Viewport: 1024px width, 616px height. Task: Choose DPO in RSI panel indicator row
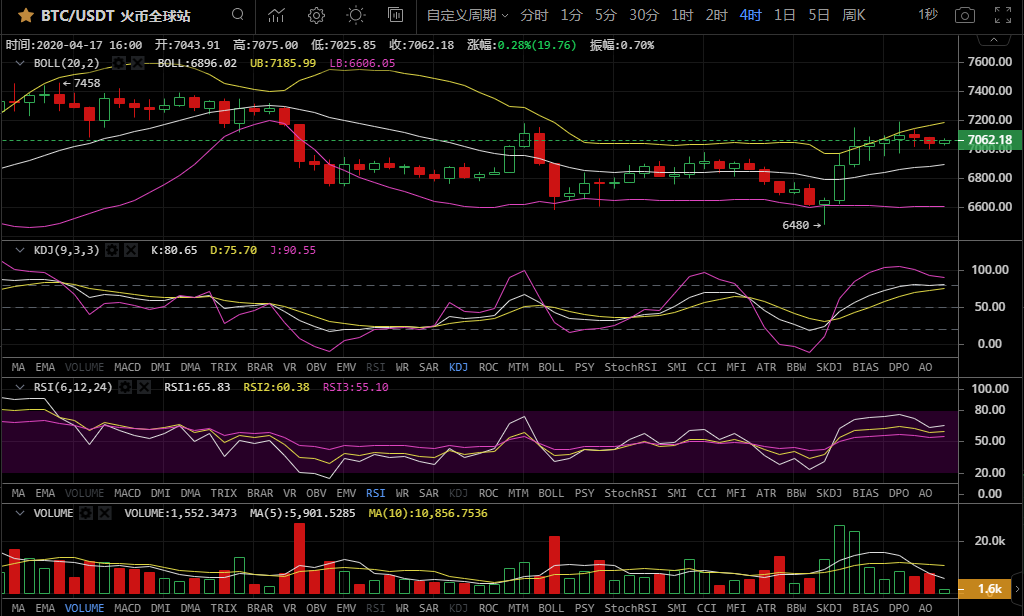[899, 493]
